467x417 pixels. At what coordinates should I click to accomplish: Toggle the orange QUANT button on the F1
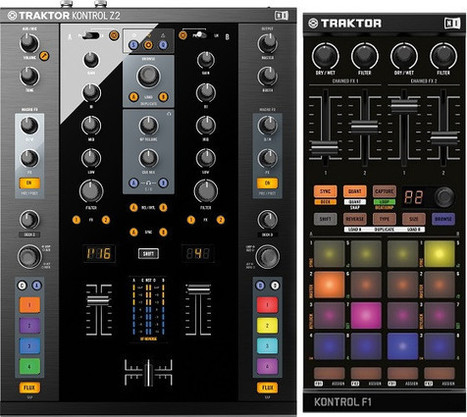tap(355, 191)
